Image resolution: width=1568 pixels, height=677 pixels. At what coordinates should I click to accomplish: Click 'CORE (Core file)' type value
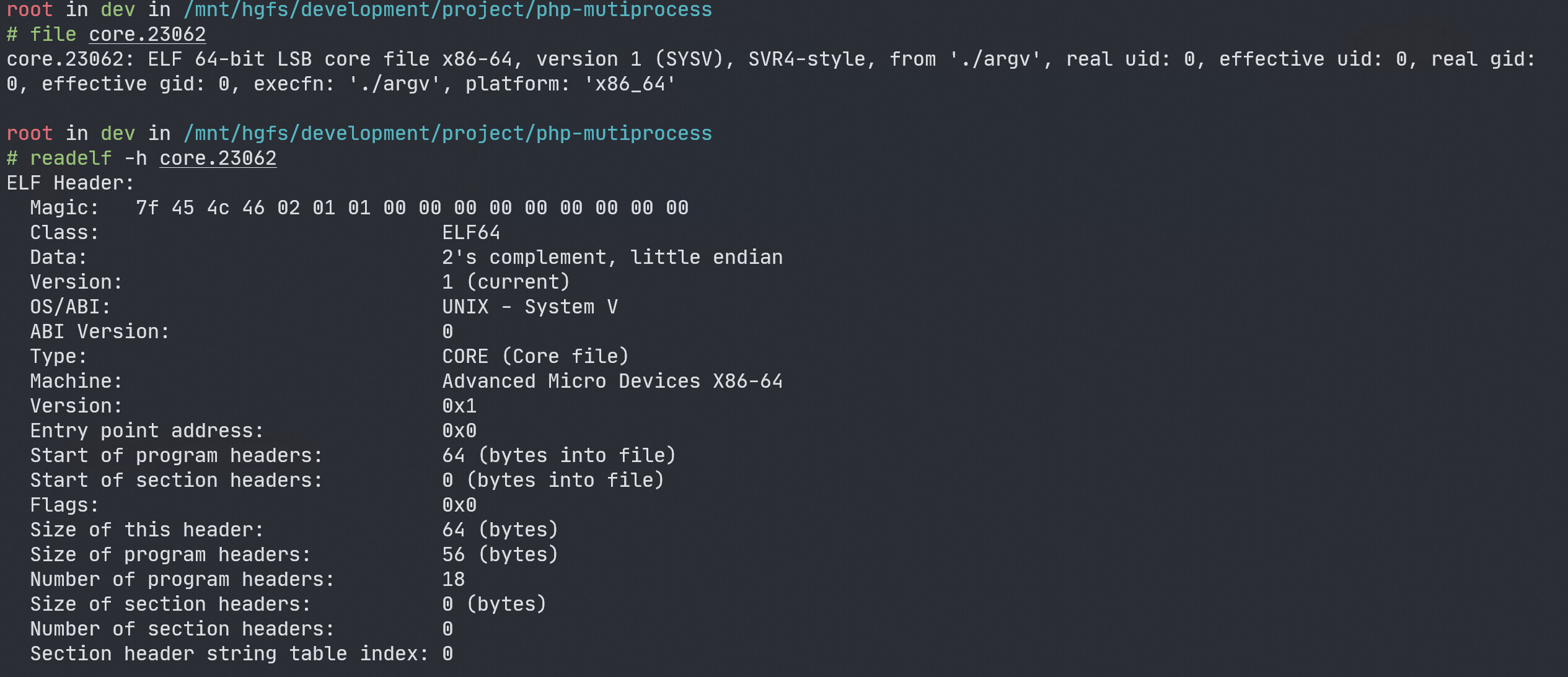pos(535,357)
